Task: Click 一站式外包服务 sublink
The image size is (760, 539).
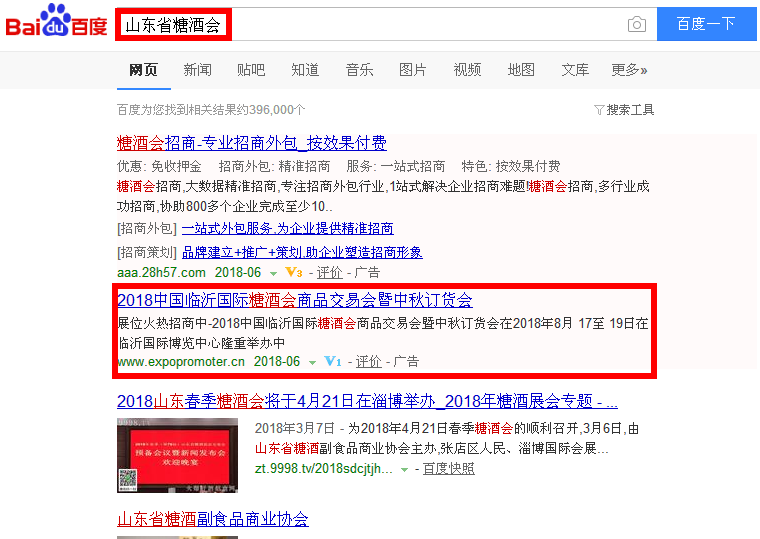Action: coord(287,228)
